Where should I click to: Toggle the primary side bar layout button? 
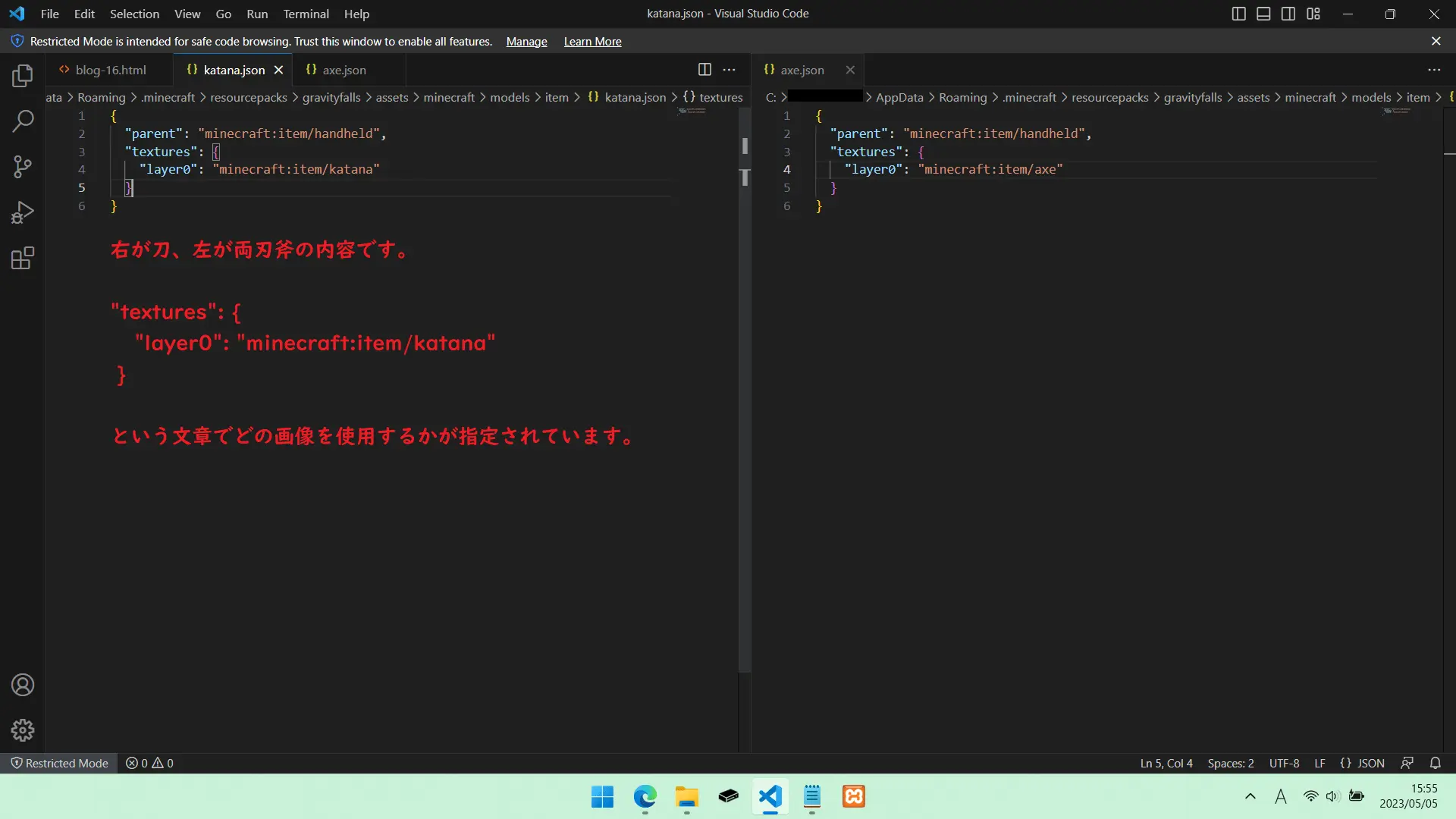tap(1238, 14)
